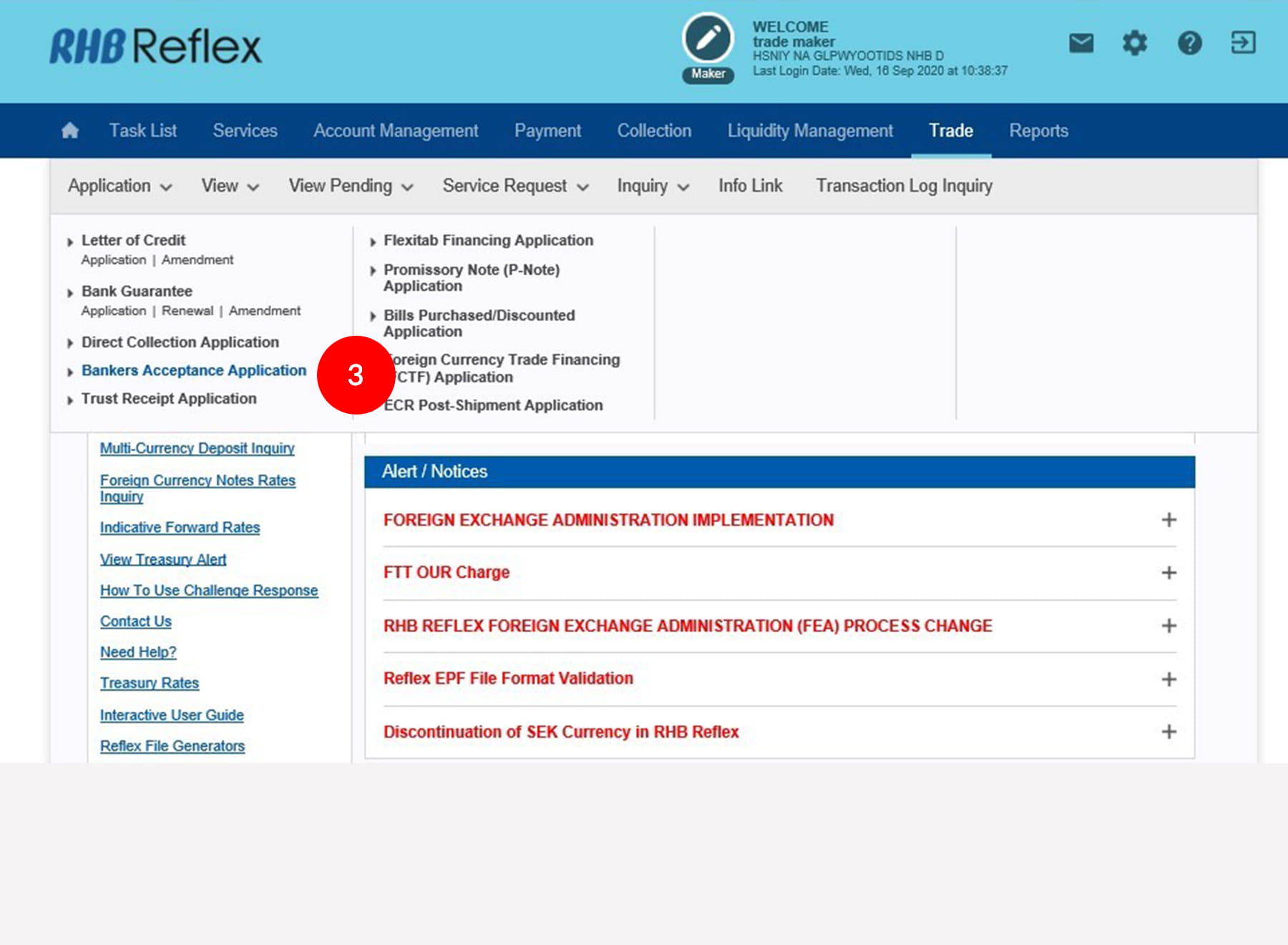Switch to the Payment tab
This screenshot has height=945, width=1288.
547,131
